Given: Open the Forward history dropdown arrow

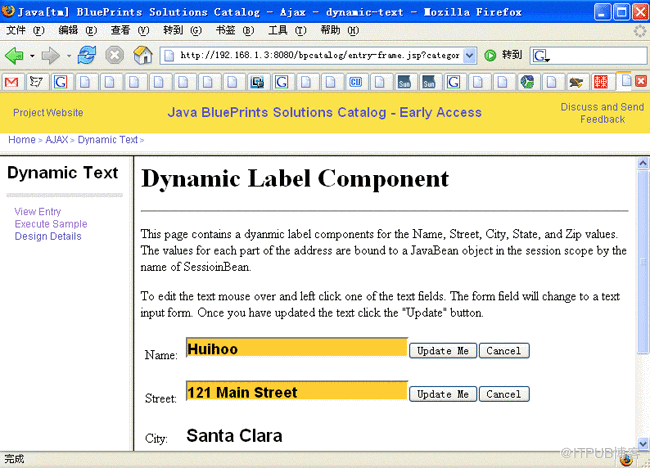Looking at the screenshot, I should point(69,56).
